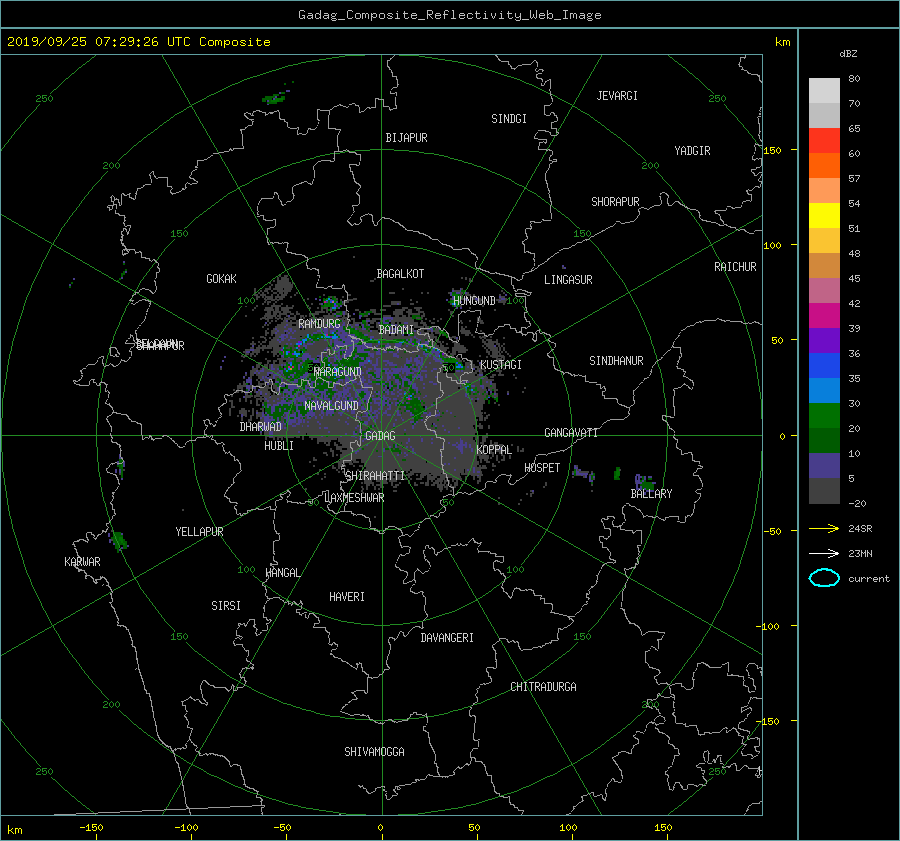
Task: Click the CHITRADURGA city label
Action: pyautogui.click(x=543, y=687)
